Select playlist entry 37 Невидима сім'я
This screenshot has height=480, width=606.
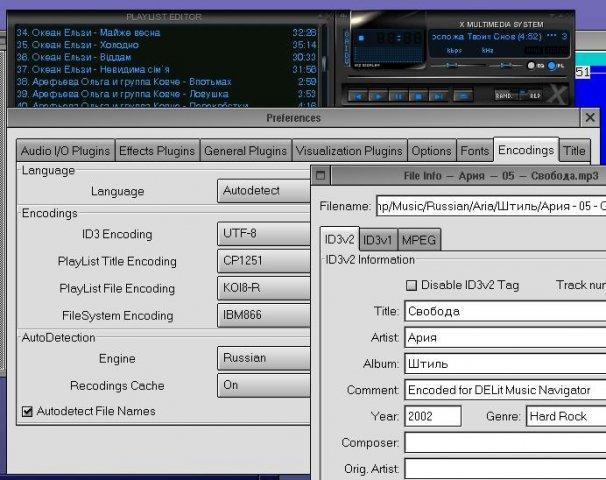pyautogui.click(x=166, y=70)
